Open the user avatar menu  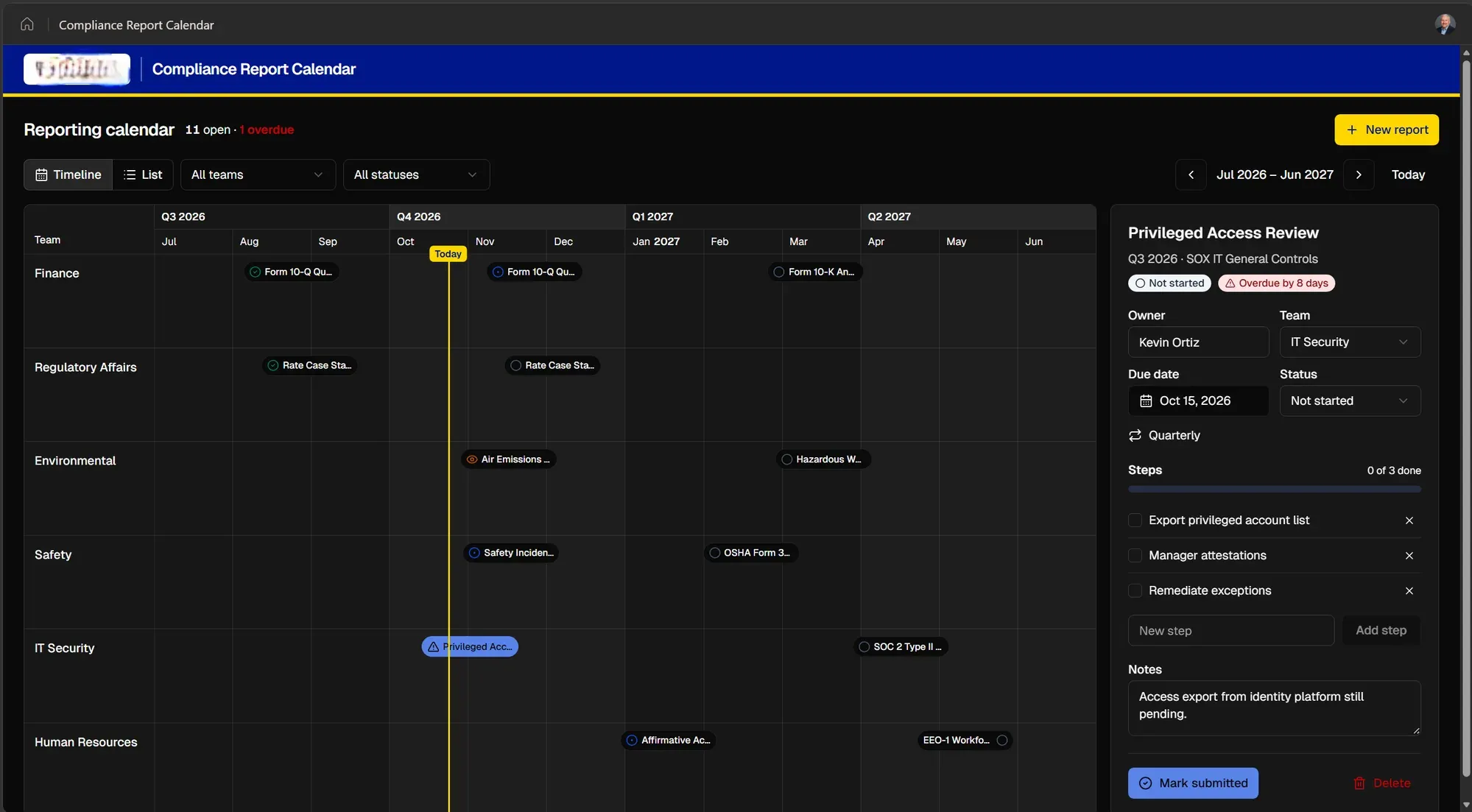tap(1445, 24)
